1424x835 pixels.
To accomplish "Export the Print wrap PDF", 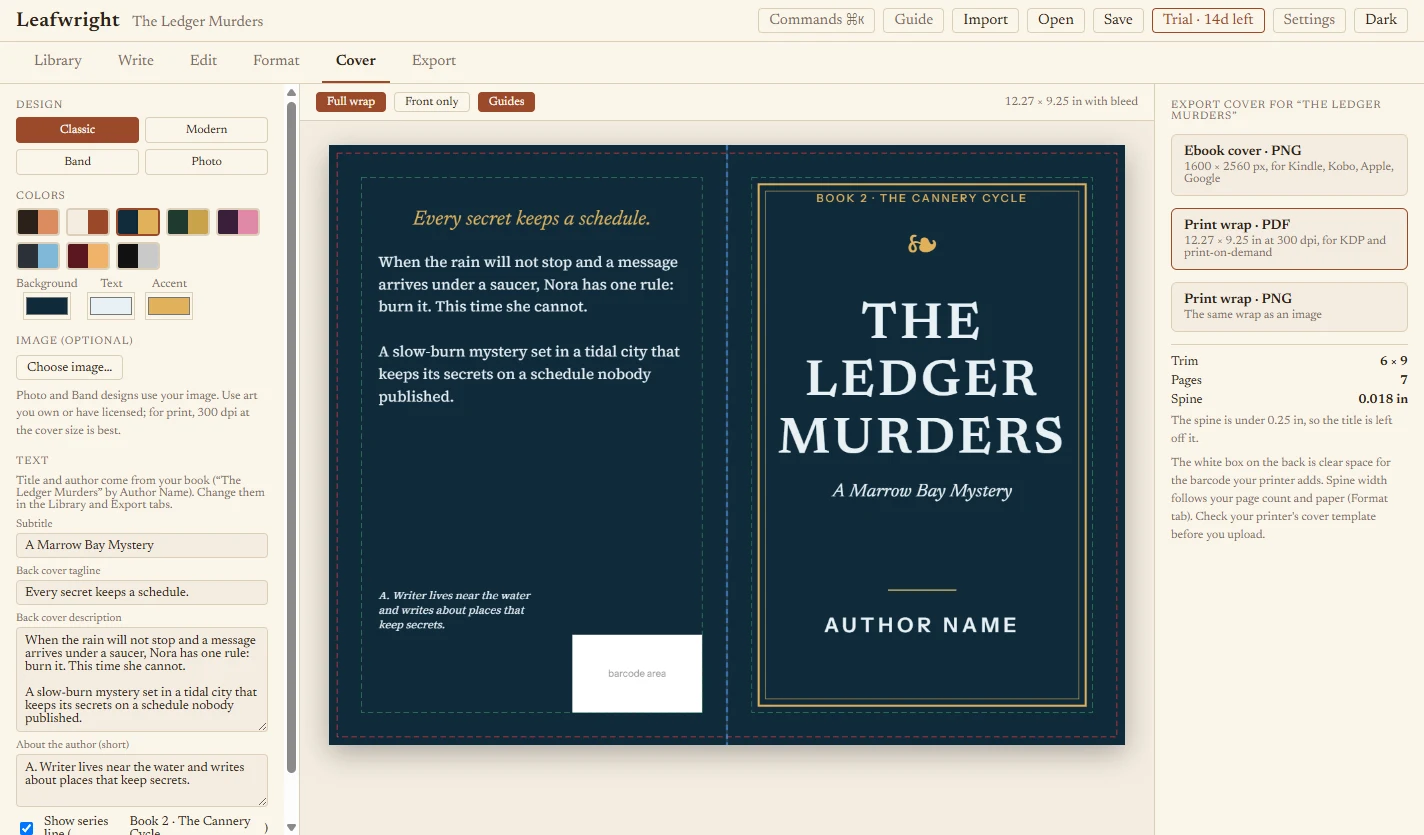I will 1289,239.
